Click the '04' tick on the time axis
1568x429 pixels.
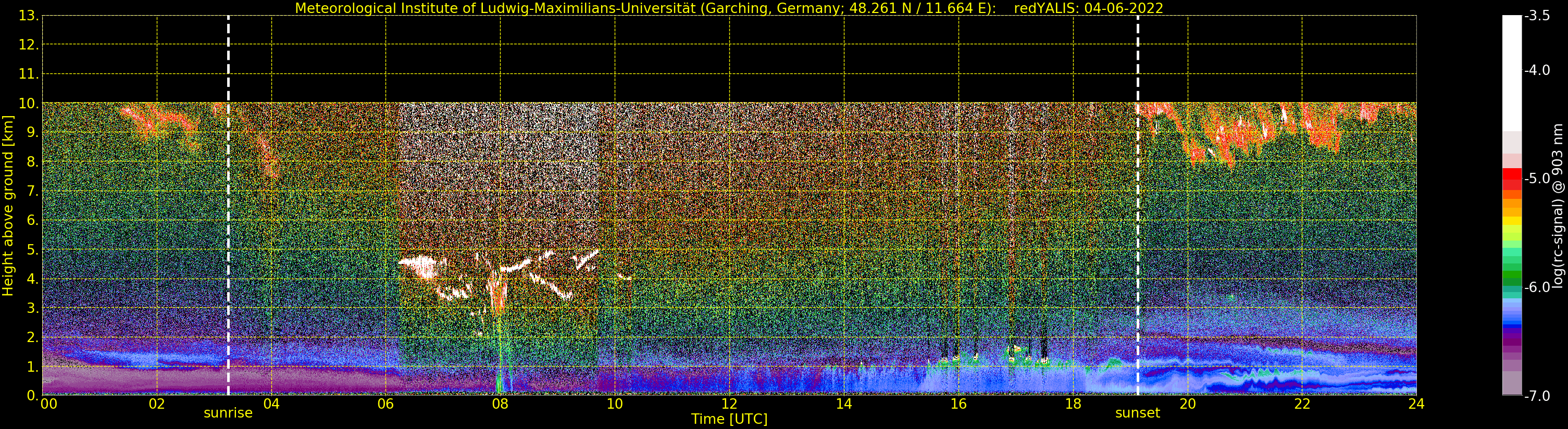click(x=271, y=403)
